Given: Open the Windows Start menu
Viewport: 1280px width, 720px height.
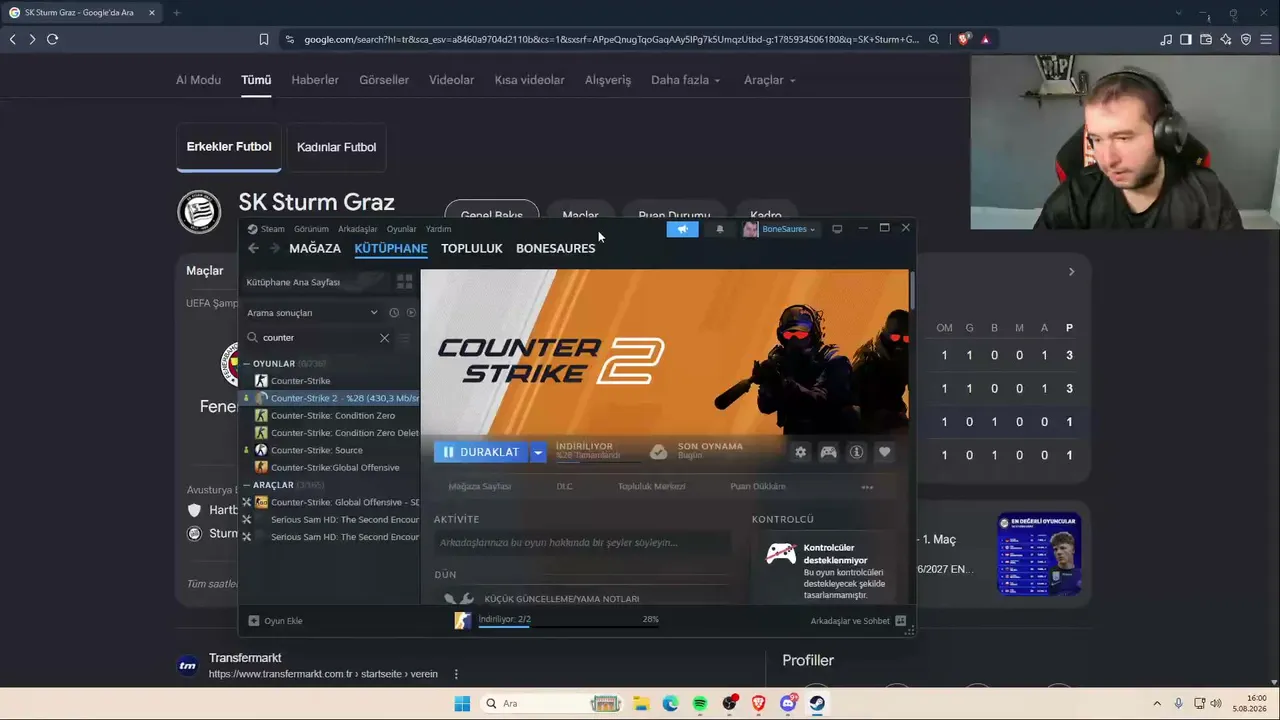Looking at the screenshot, I should point(462,703).
